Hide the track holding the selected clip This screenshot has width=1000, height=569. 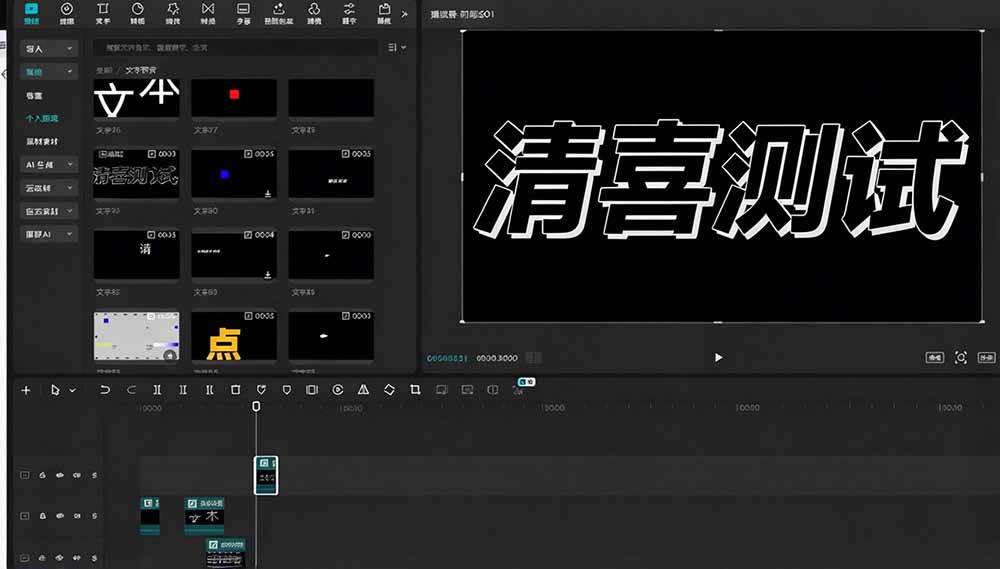pyautogui.click(x=59, y=475)
